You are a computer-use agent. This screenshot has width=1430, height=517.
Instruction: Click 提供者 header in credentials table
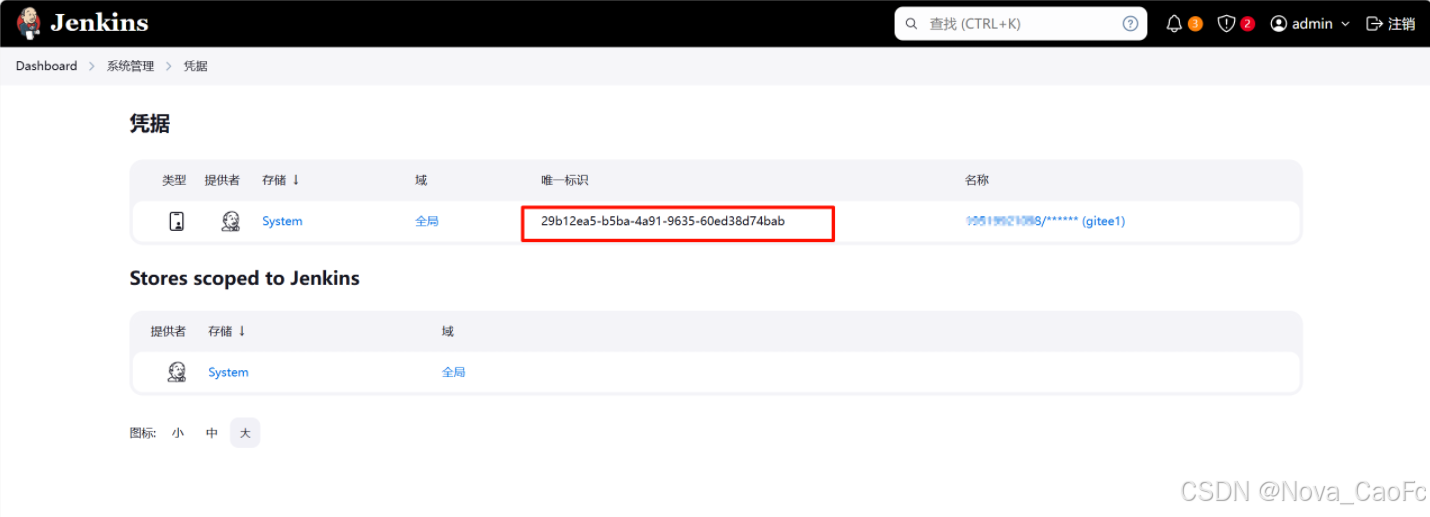pyautogui.click(x=222, y=180)
